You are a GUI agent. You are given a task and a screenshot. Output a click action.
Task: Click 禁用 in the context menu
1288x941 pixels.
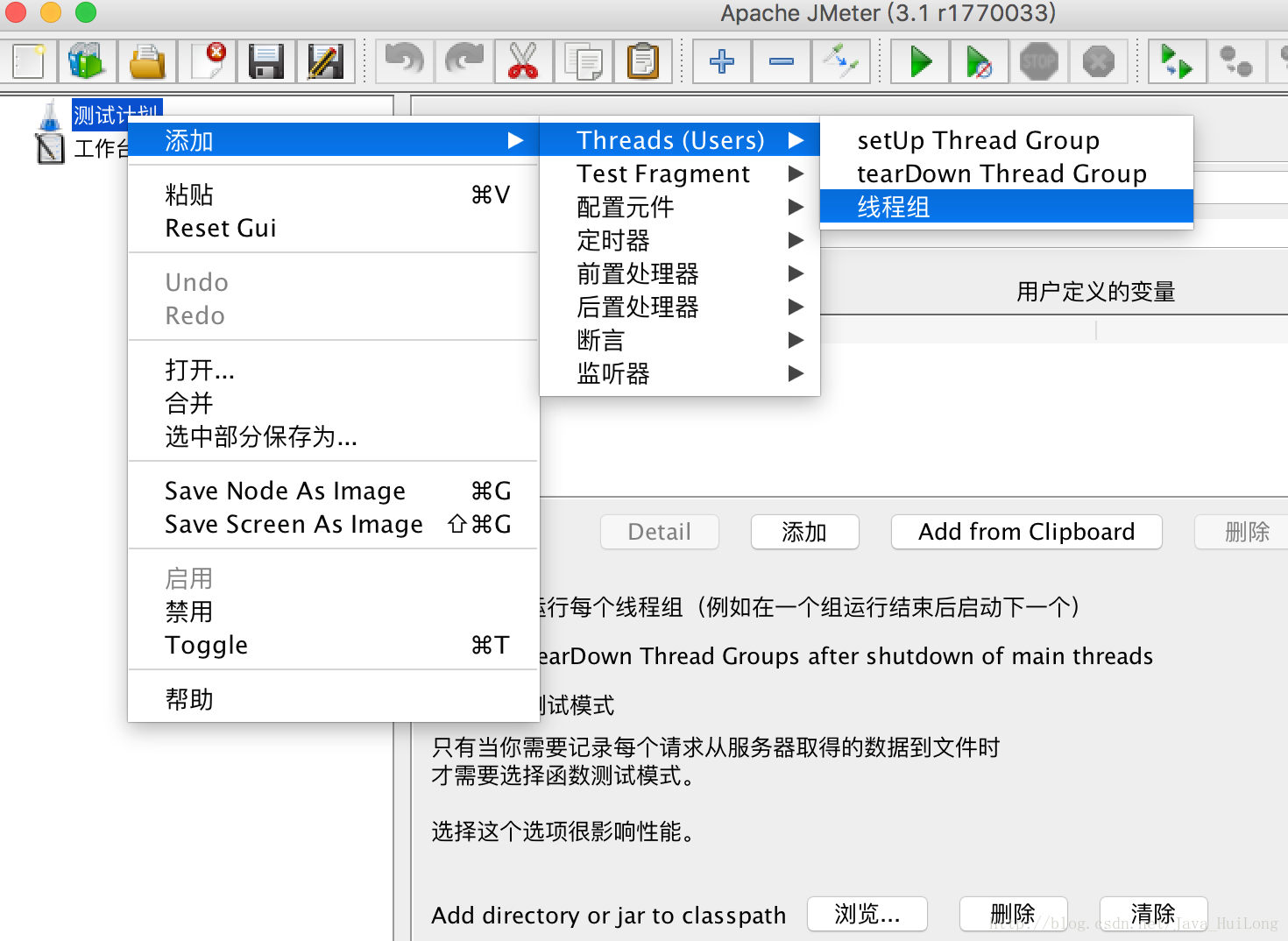click(x=333, y=612)
